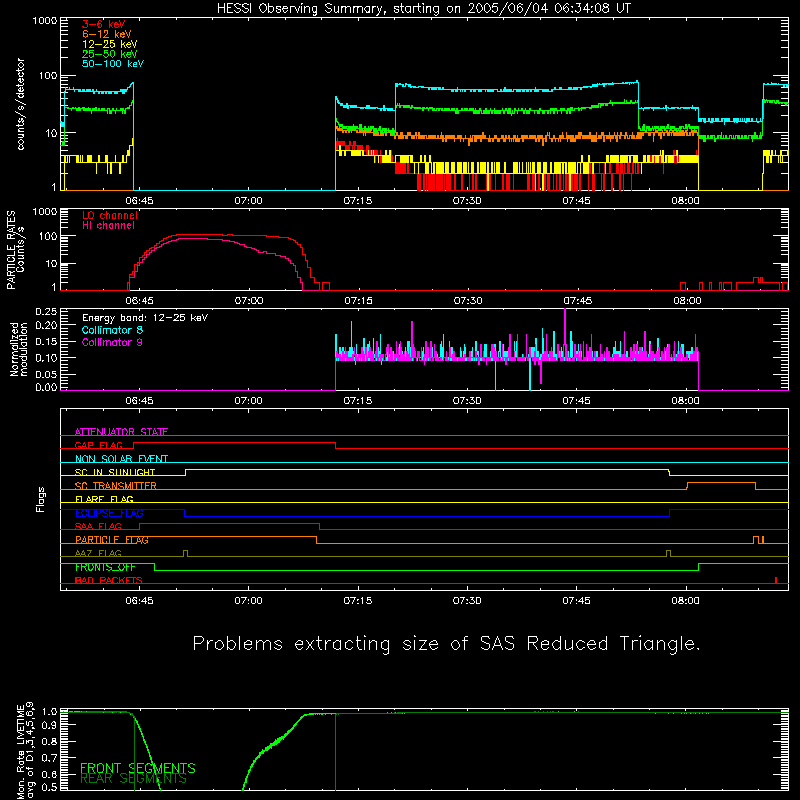This screenshot has width=800, height=800.
Task: Select the 6-12 keV legend label
Action: (x=107, y=34)
